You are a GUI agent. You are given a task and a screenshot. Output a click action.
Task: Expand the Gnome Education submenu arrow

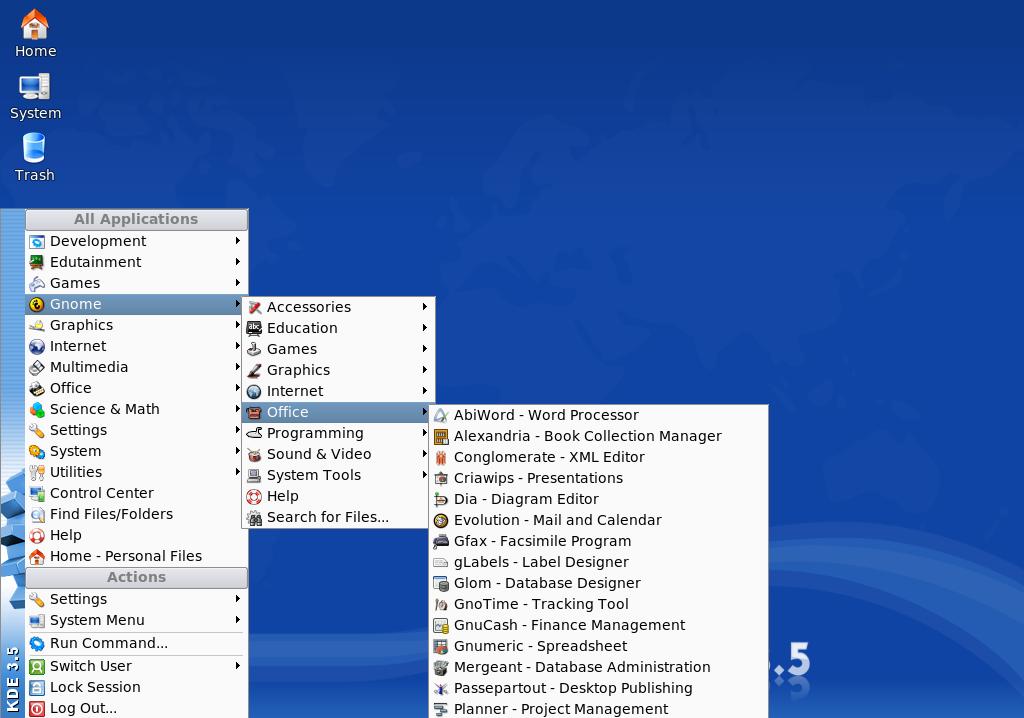(x=424, y=328)
